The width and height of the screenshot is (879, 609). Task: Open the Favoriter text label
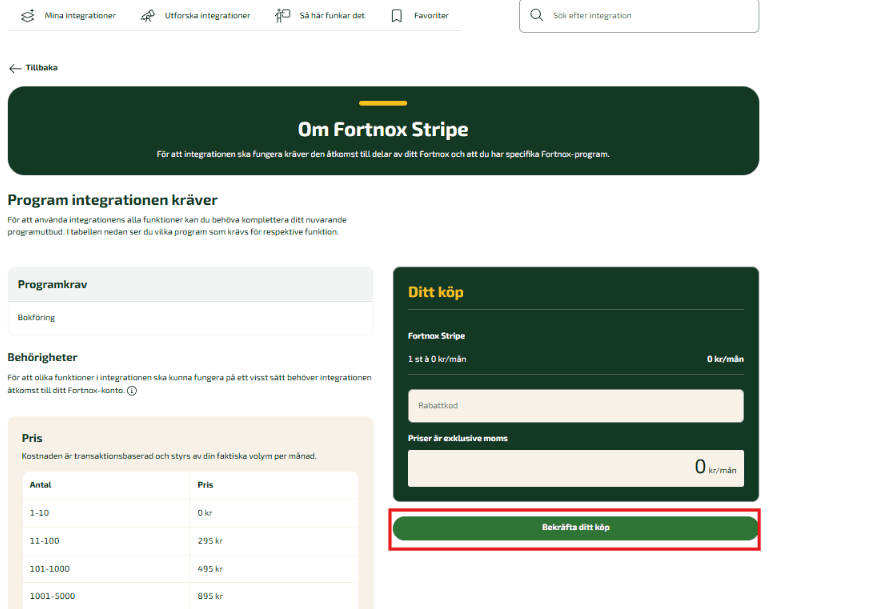[431, 16]
